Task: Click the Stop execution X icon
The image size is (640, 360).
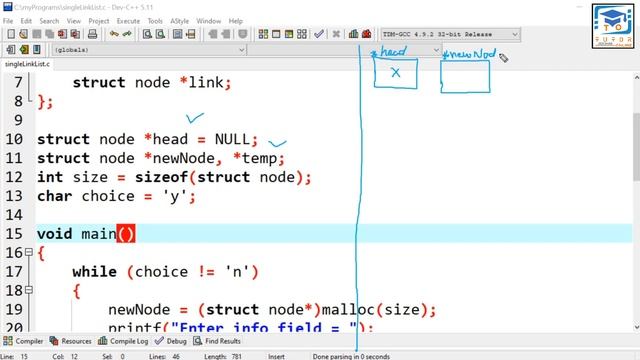Action: click(336, 34)
